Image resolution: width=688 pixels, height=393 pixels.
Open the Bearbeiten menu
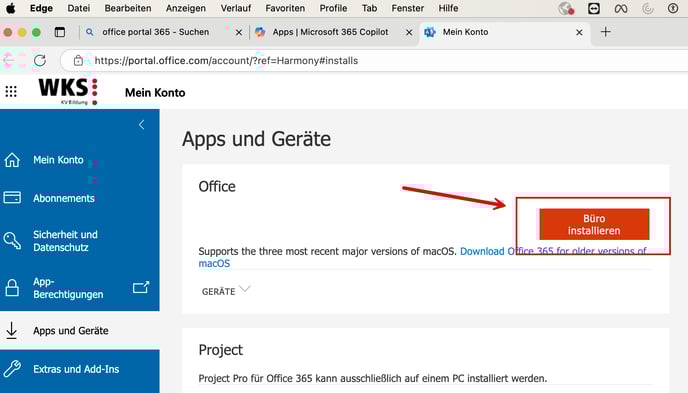point(128,8)
